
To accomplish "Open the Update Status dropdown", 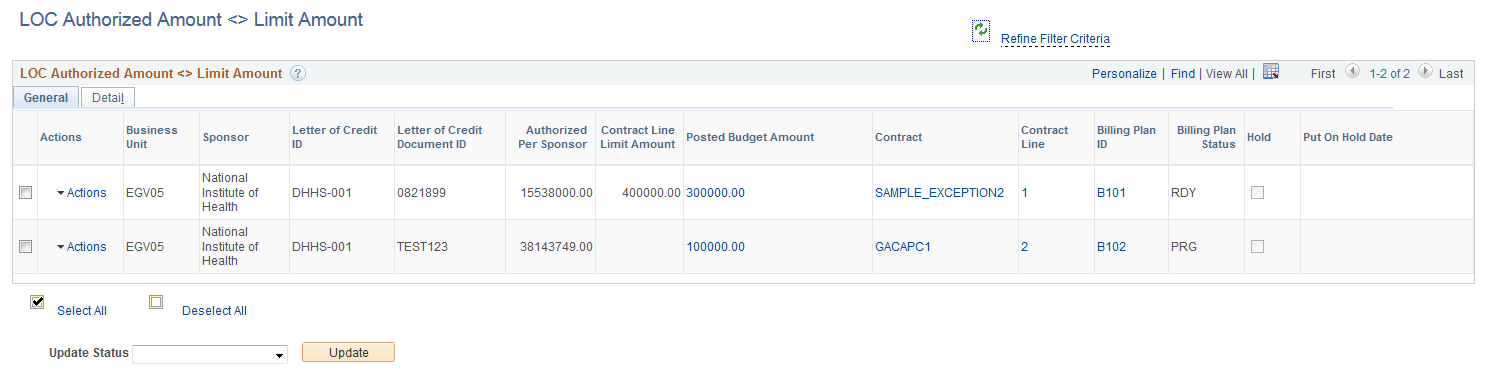I will pyautogui.click(x=210, y=354).
